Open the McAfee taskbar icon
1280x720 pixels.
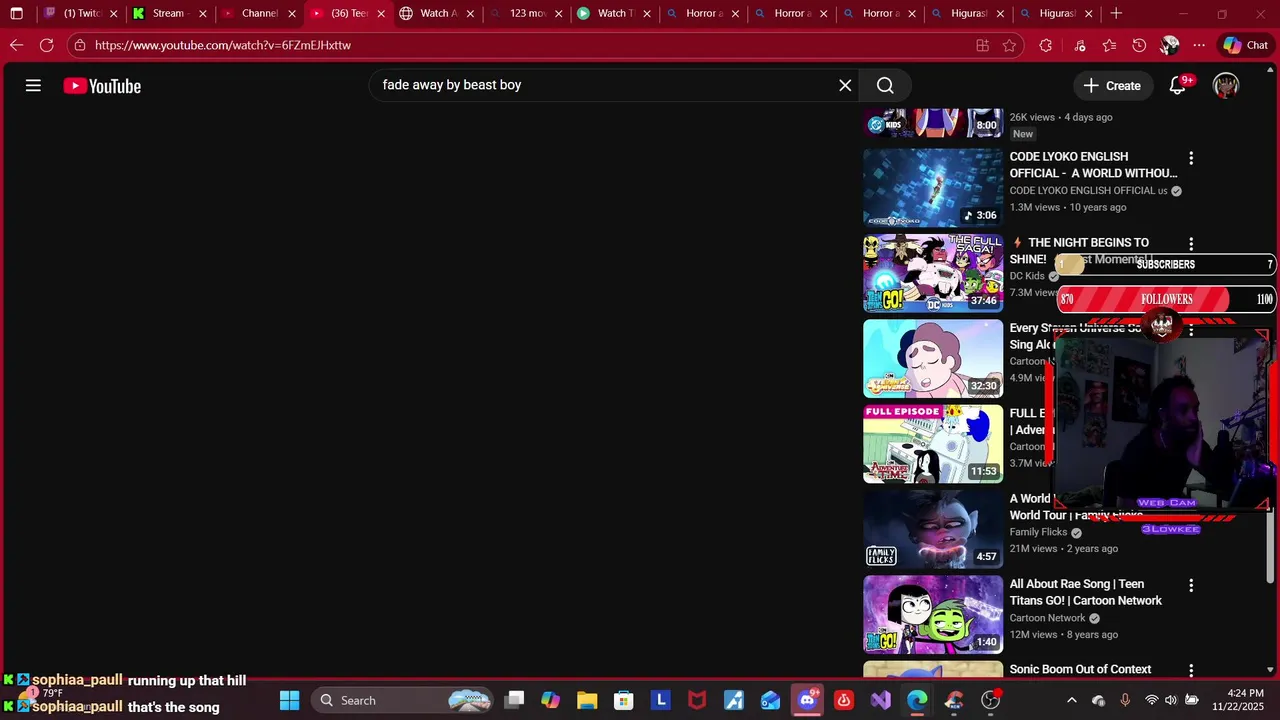pyautogui.click(x=697, y=700)
